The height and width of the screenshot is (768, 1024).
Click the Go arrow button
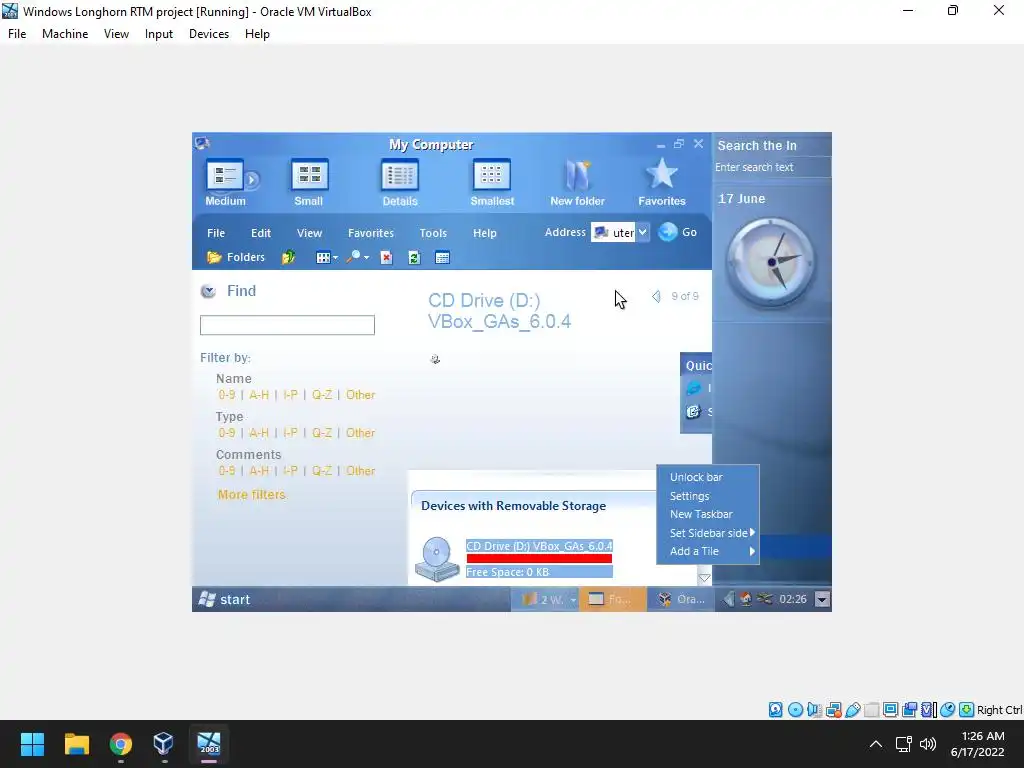(677, 232)
